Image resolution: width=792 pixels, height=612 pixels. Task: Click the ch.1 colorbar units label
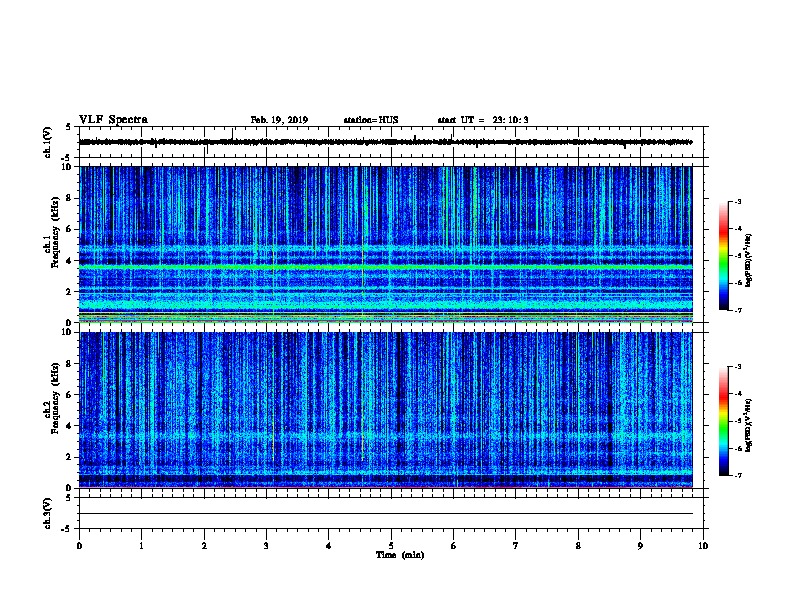tap(749, 260)
